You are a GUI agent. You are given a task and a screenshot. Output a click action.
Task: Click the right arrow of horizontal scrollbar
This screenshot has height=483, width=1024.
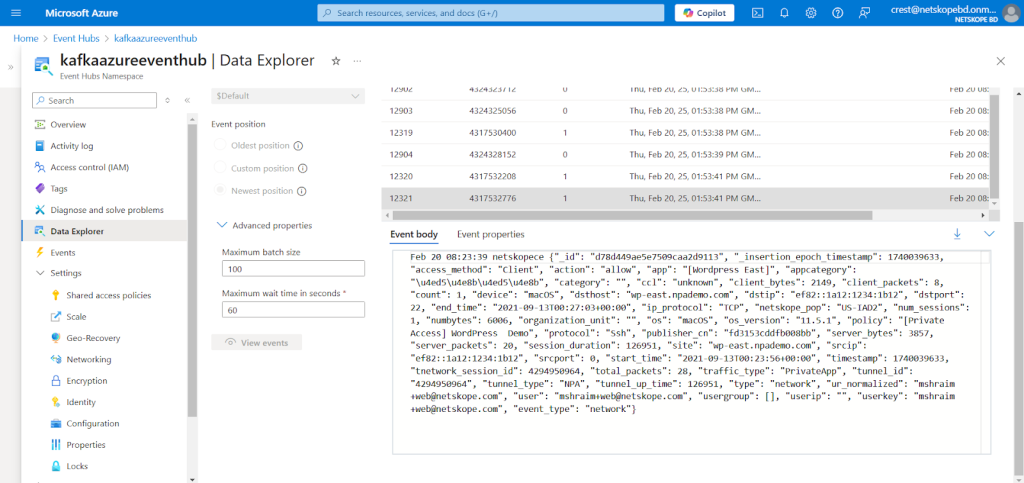tap(984, 215)
